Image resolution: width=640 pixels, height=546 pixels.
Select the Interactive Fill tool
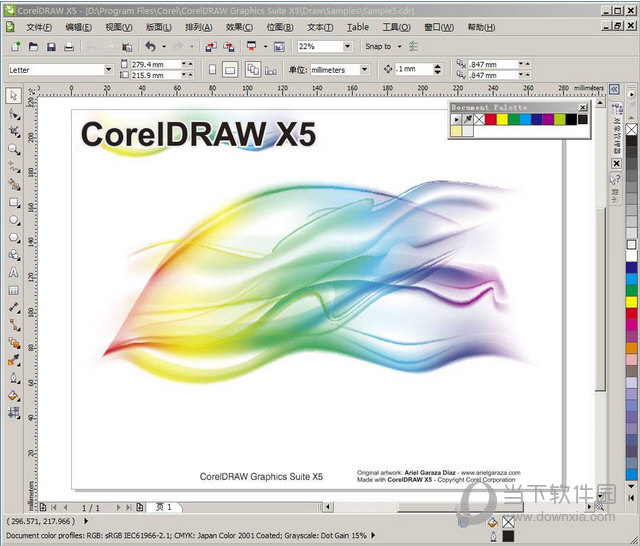tap(14, 413)
